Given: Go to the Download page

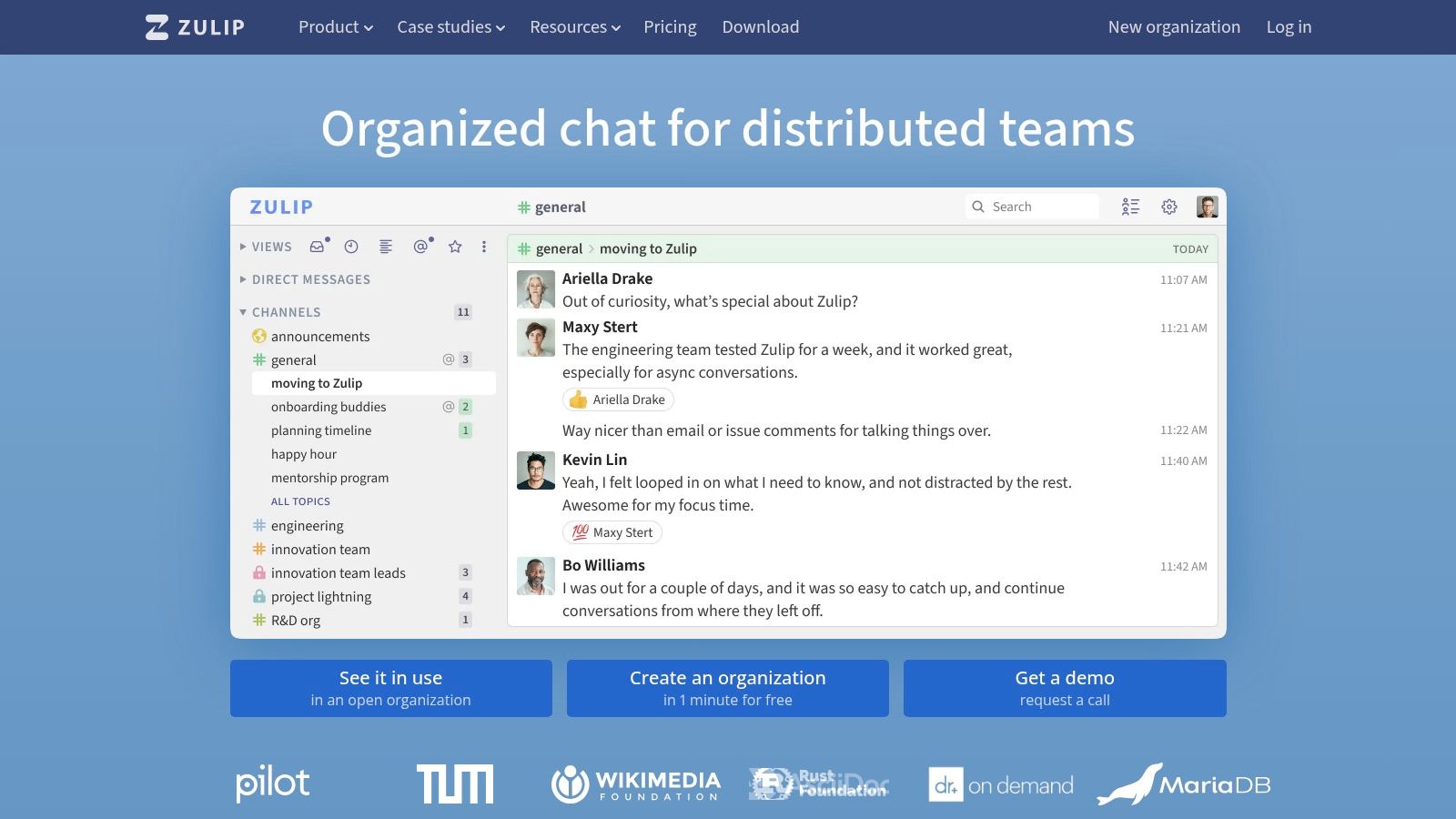Looking at the screenshot, I should [x=761, y=27].
